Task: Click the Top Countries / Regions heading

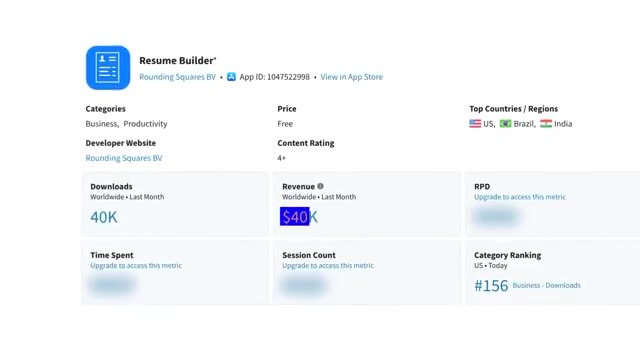Action: [x=513, y=109]
